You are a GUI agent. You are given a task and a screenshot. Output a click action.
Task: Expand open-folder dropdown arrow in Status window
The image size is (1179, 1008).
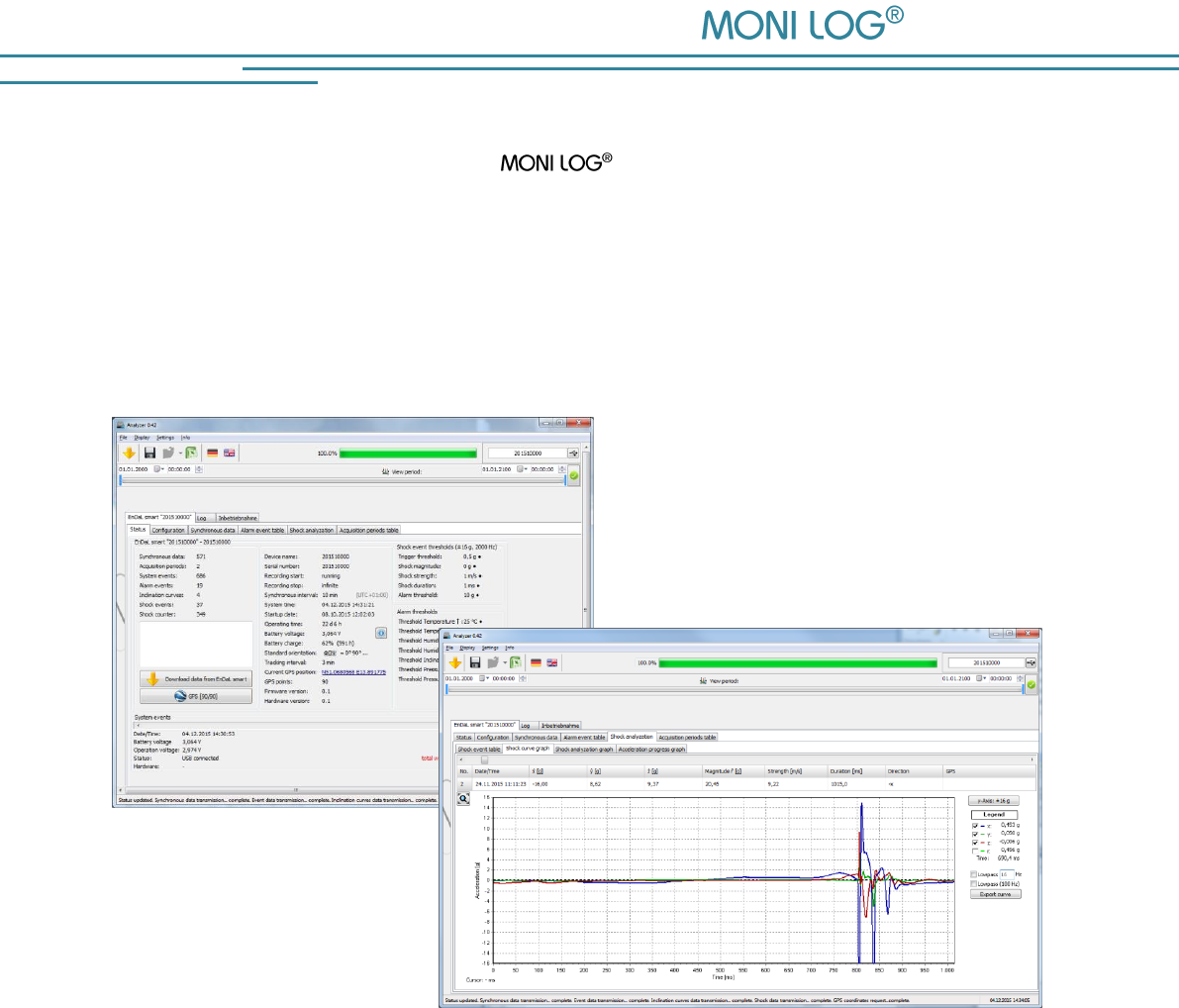(x=180, y=454)
